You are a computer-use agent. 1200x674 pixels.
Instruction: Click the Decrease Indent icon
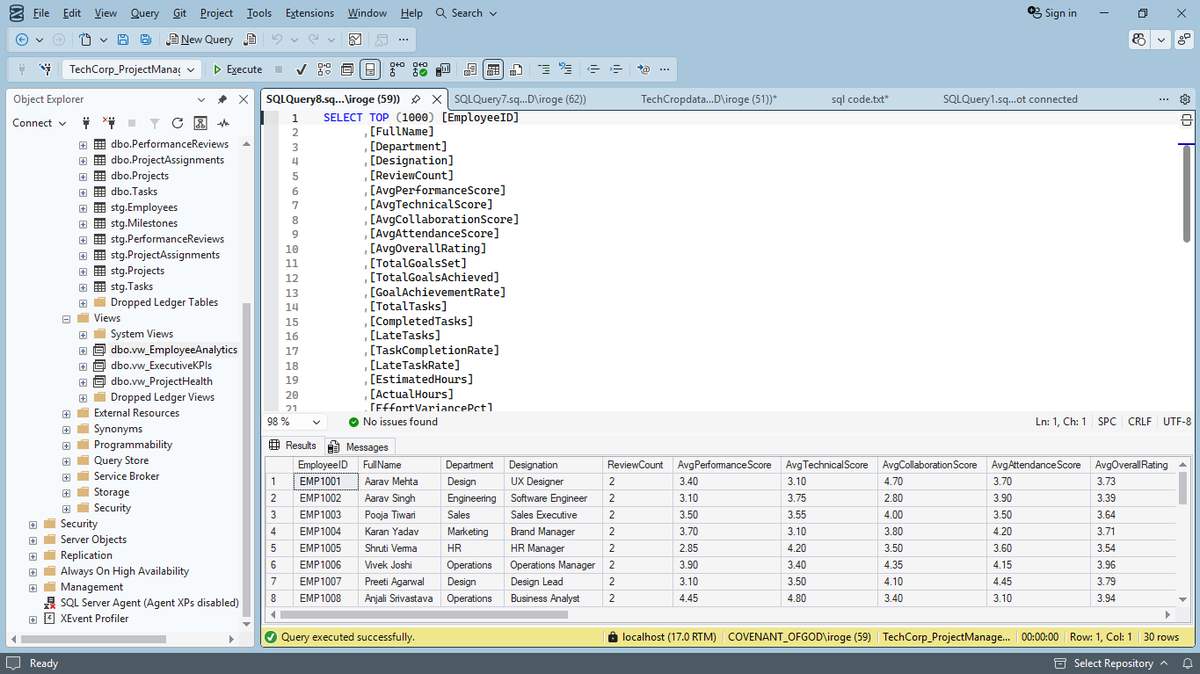click(x=594, y=70)
